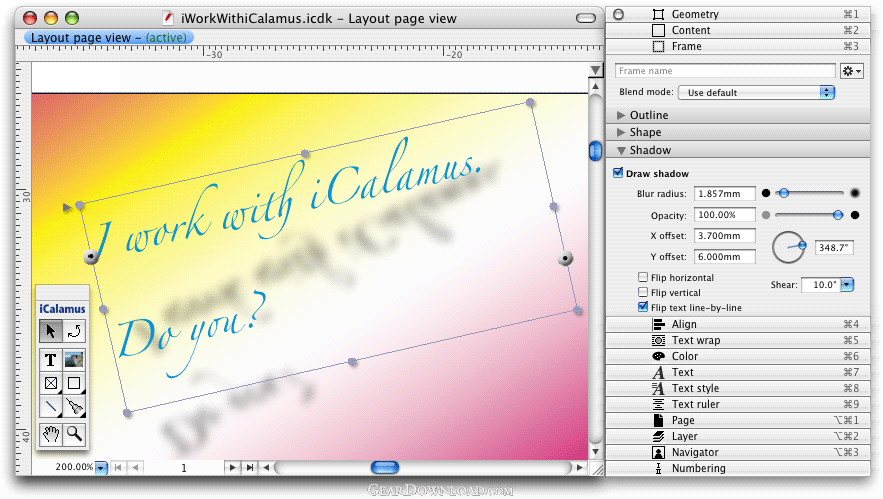Open the 200.00% zoom level dropdown
Image resolution: width=883 pixels, height=499 pixels.
pyautogui.click(x=101, y=467)
